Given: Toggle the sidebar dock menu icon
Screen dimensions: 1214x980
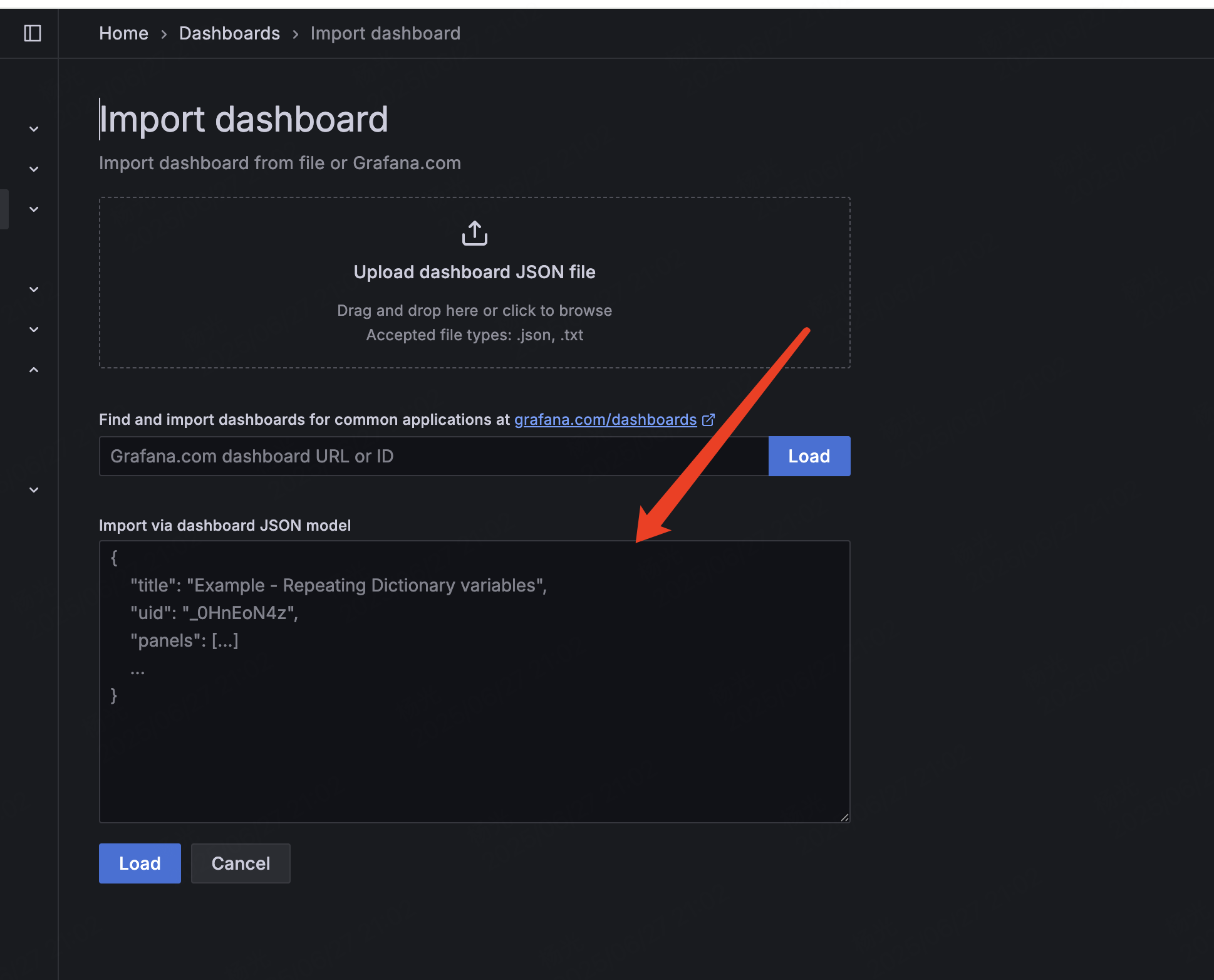Looking at the screenshot, I should (33, 33).
